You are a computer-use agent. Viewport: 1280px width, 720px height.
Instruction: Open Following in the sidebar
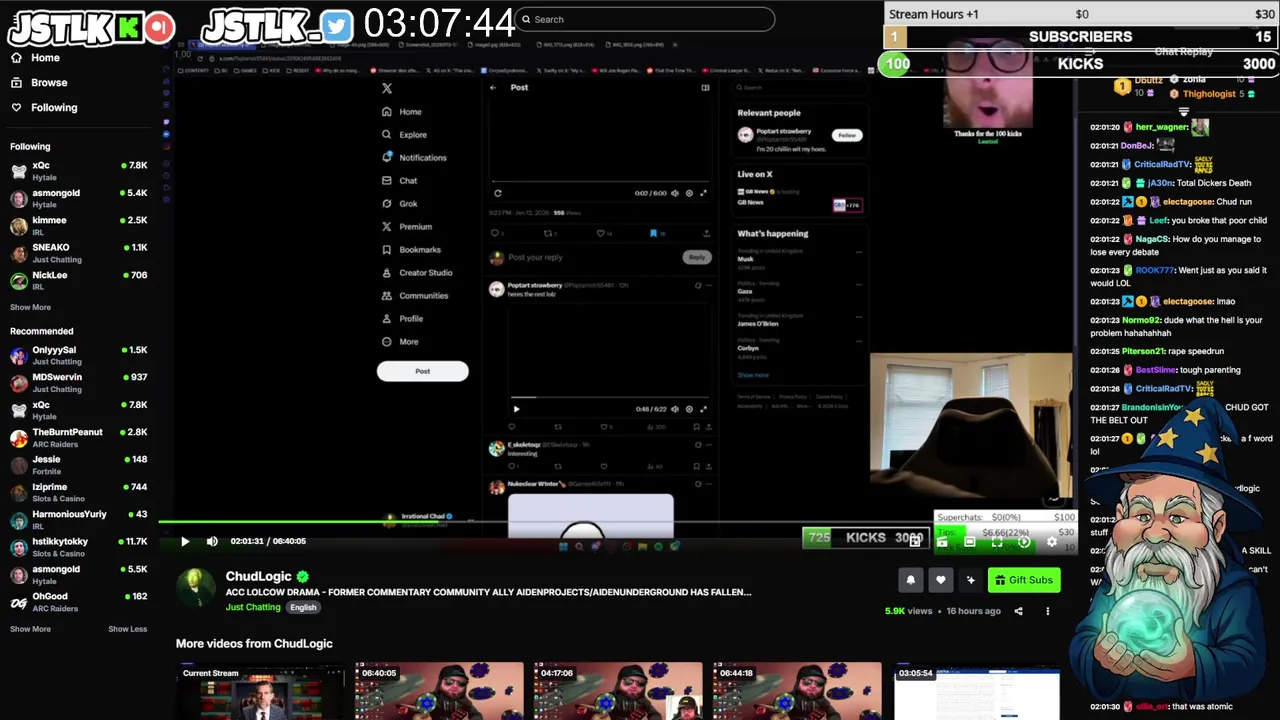[x=43, y=108]
